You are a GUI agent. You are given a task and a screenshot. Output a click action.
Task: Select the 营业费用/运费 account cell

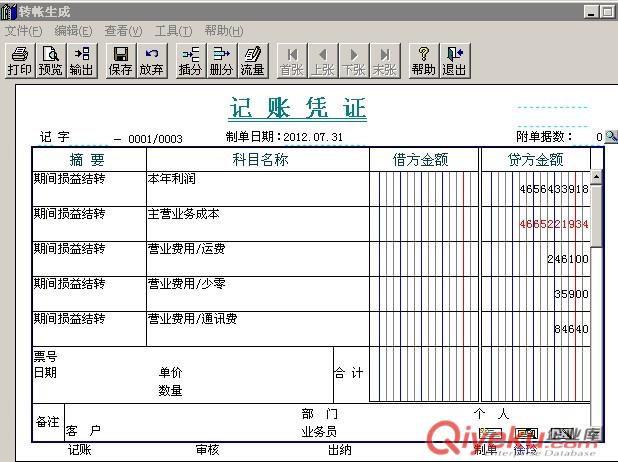coord(258,259)
